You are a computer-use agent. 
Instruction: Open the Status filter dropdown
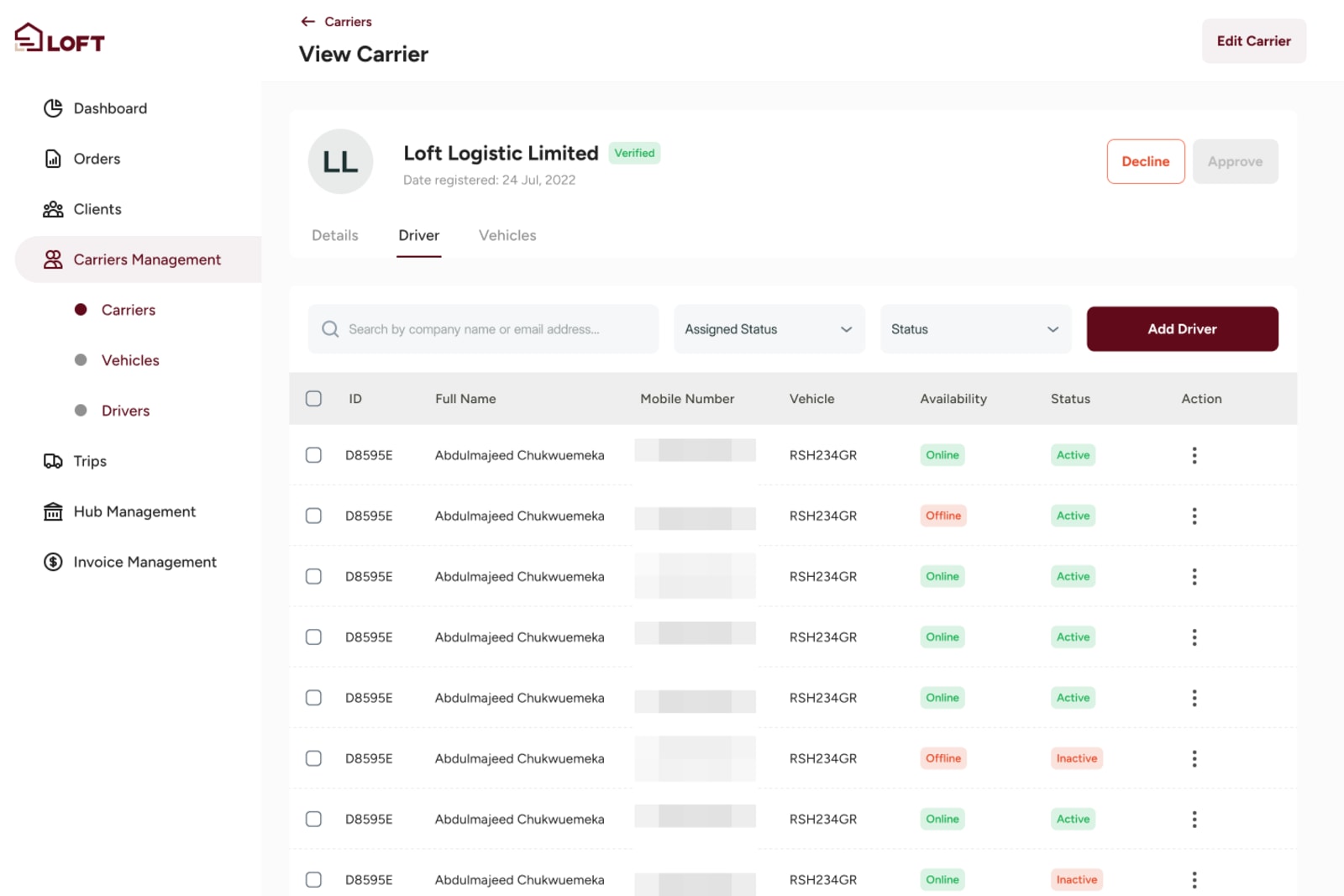(975, 329)
